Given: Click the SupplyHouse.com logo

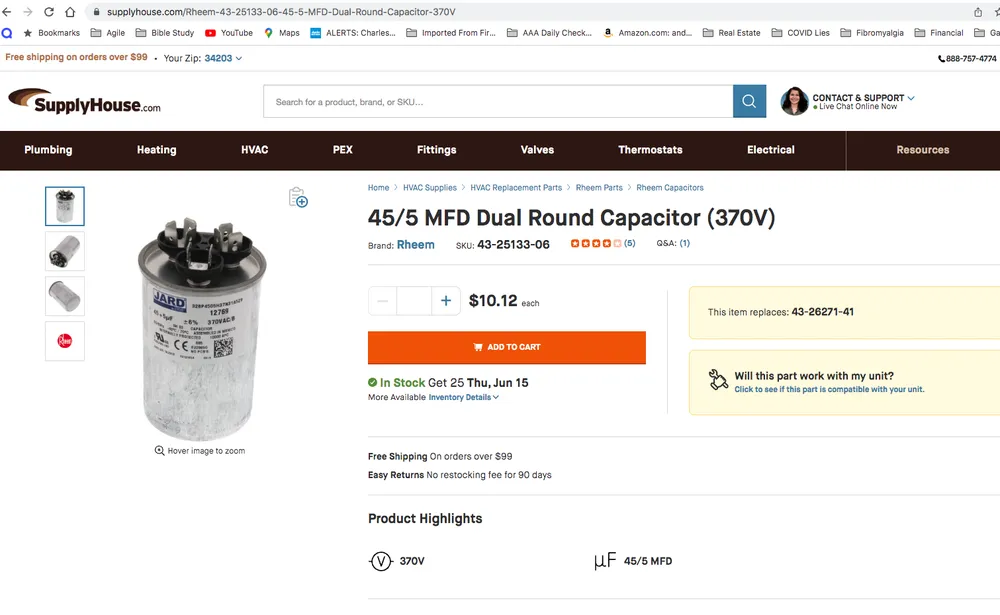Looking at the screenshot, I should click(x=85, y=101).
